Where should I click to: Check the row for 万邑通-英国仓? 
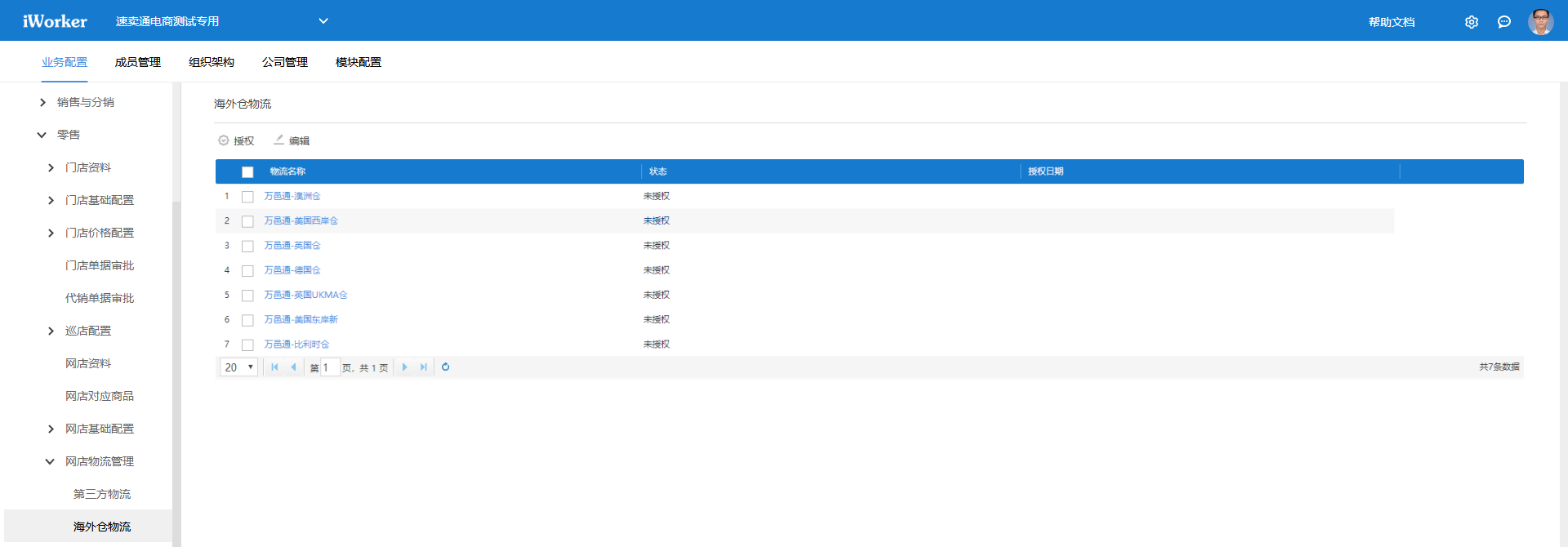[247, 246]
